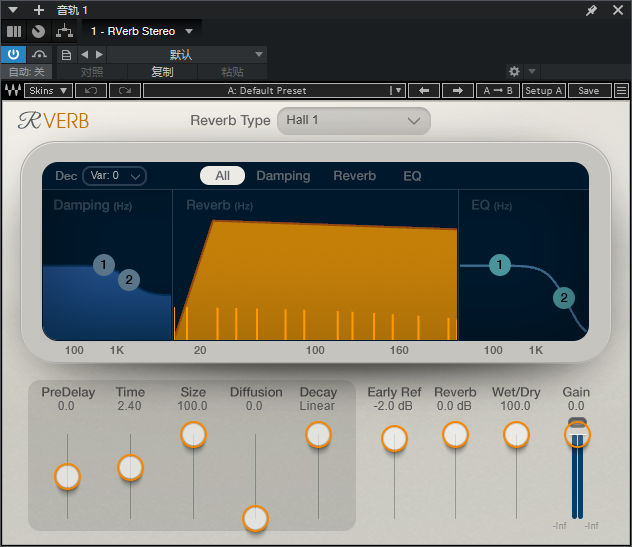Go to previous preset with left triangle
Screen dimensions: 632x547
(85, 54)
